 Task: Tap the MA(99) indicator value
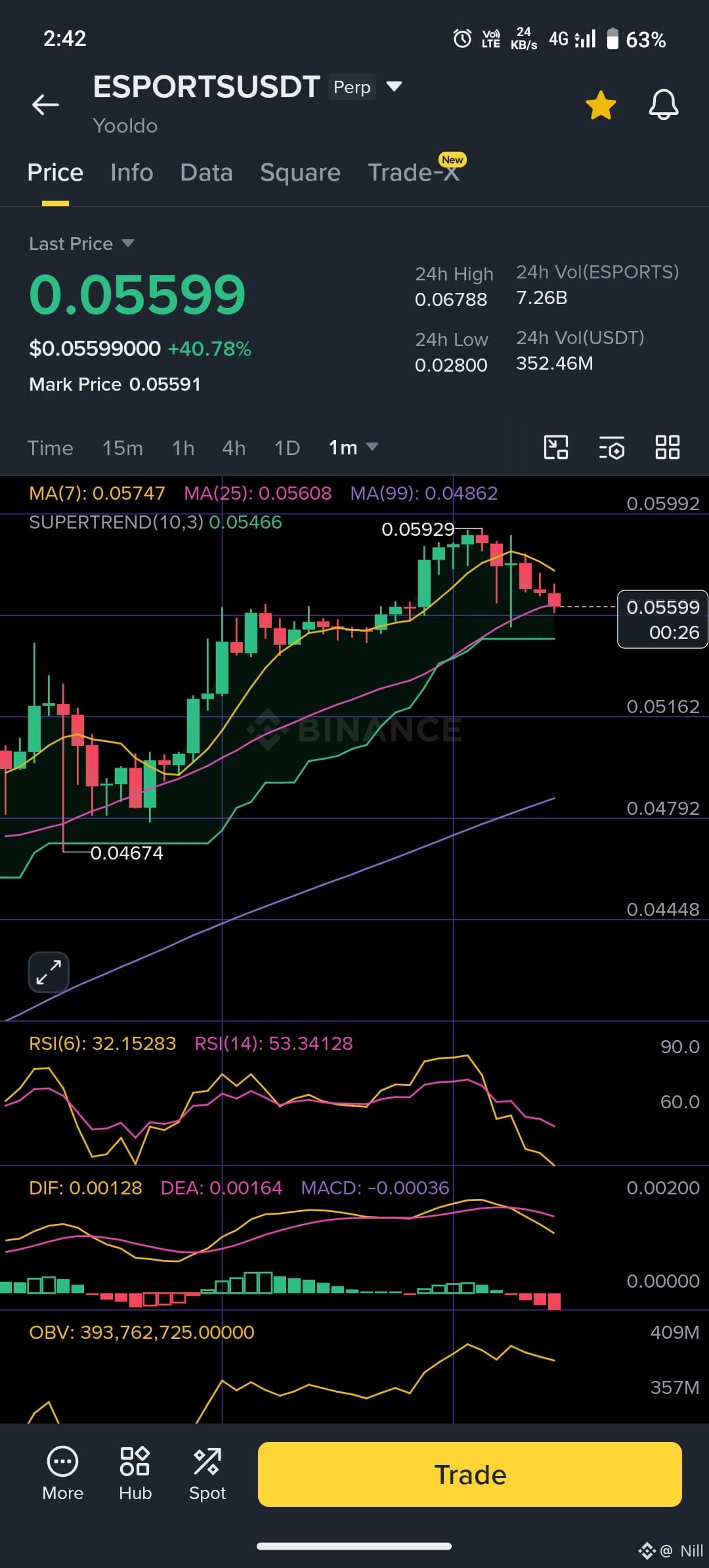click(424, 493)
